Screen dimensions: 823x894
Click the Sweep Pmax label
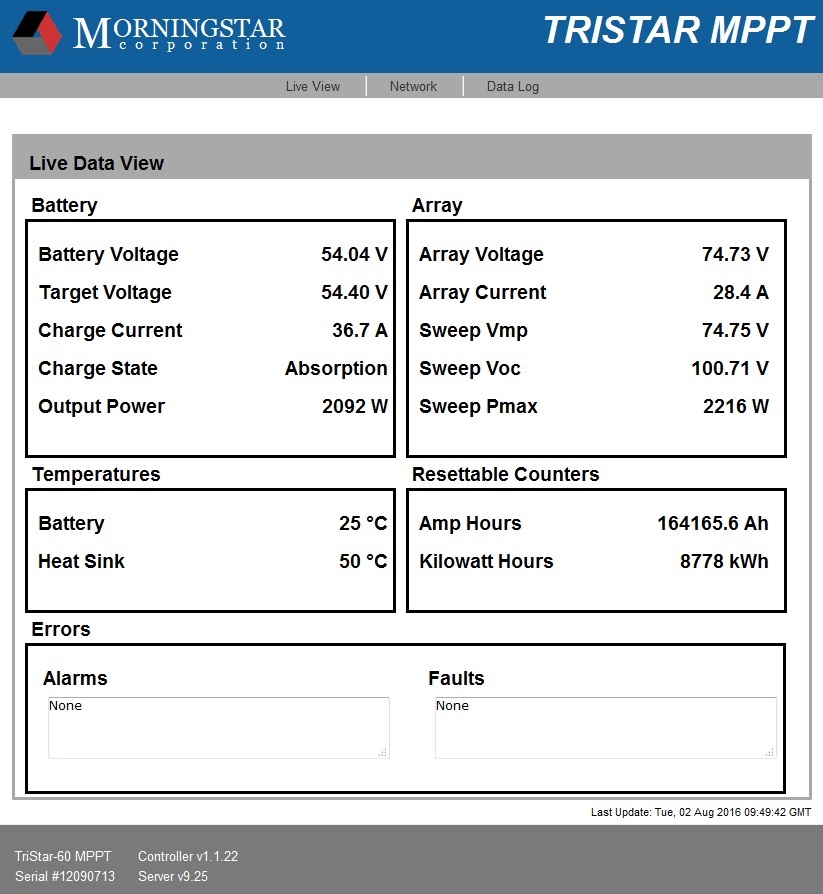pyautogui.click(x=478, y=407)
